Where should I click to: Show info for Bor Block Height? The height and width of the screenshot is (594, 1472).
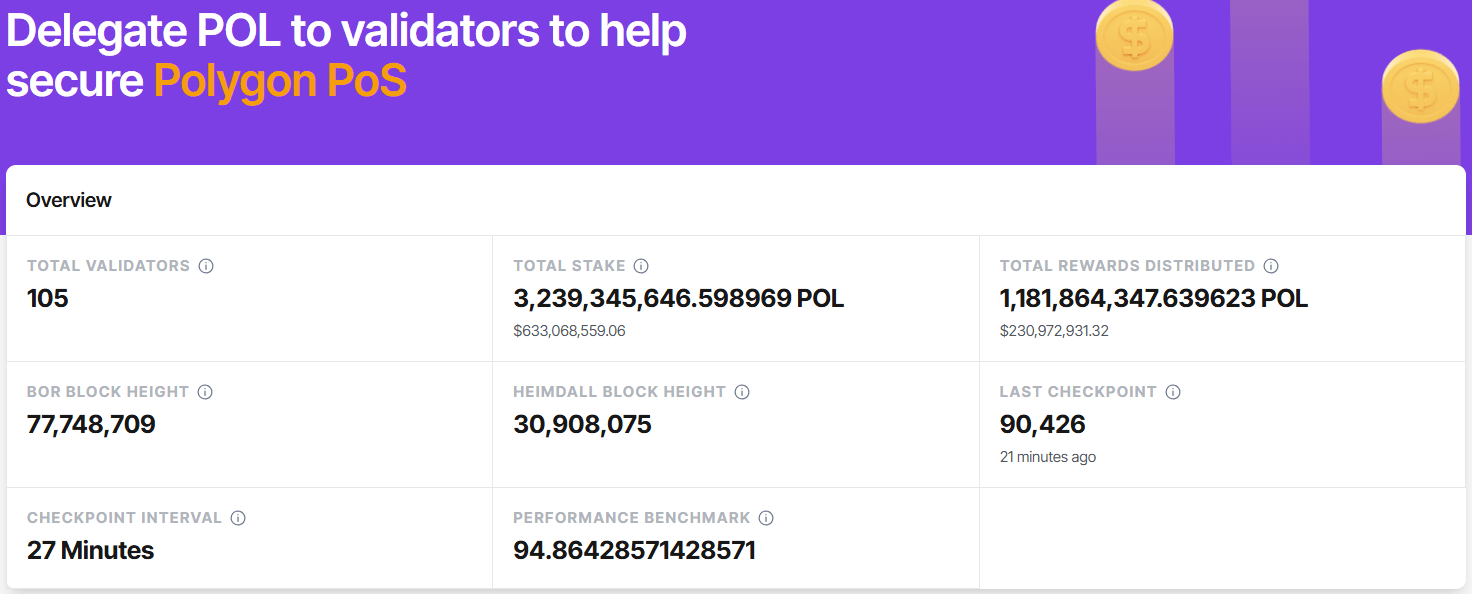pos(205,392)
